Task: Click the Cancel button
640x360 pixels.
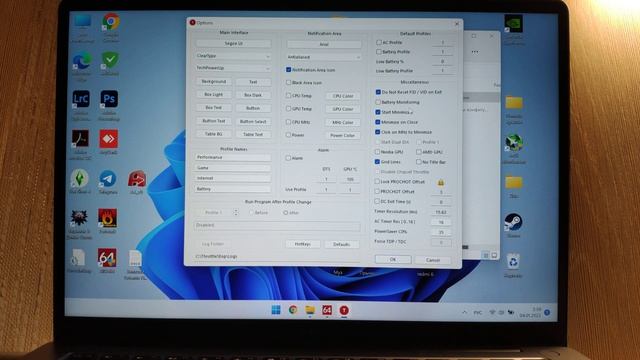Action: pyautogui.click(x=433, y=260)
